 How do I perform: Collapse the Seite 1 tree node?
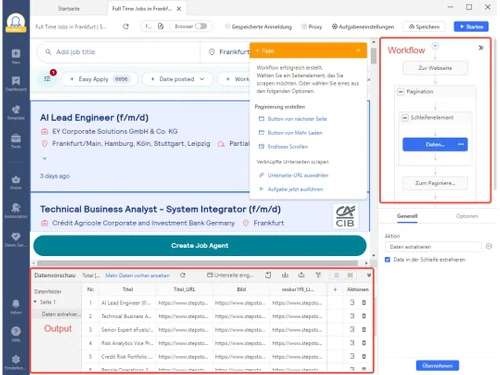pyautogui.click(x=35, y=302)
